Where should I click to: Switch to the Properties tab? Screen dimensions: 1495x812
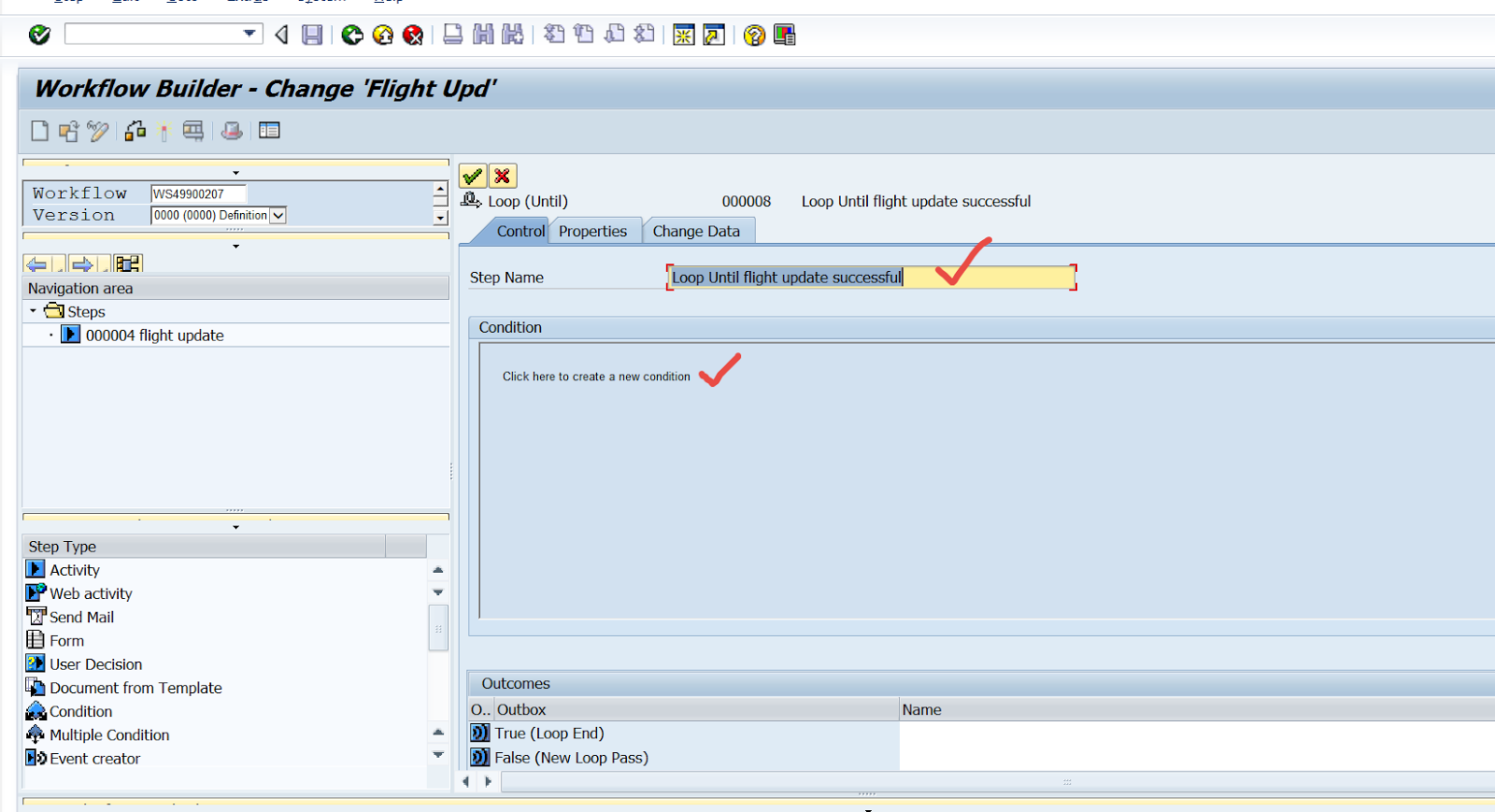point(592,231)
